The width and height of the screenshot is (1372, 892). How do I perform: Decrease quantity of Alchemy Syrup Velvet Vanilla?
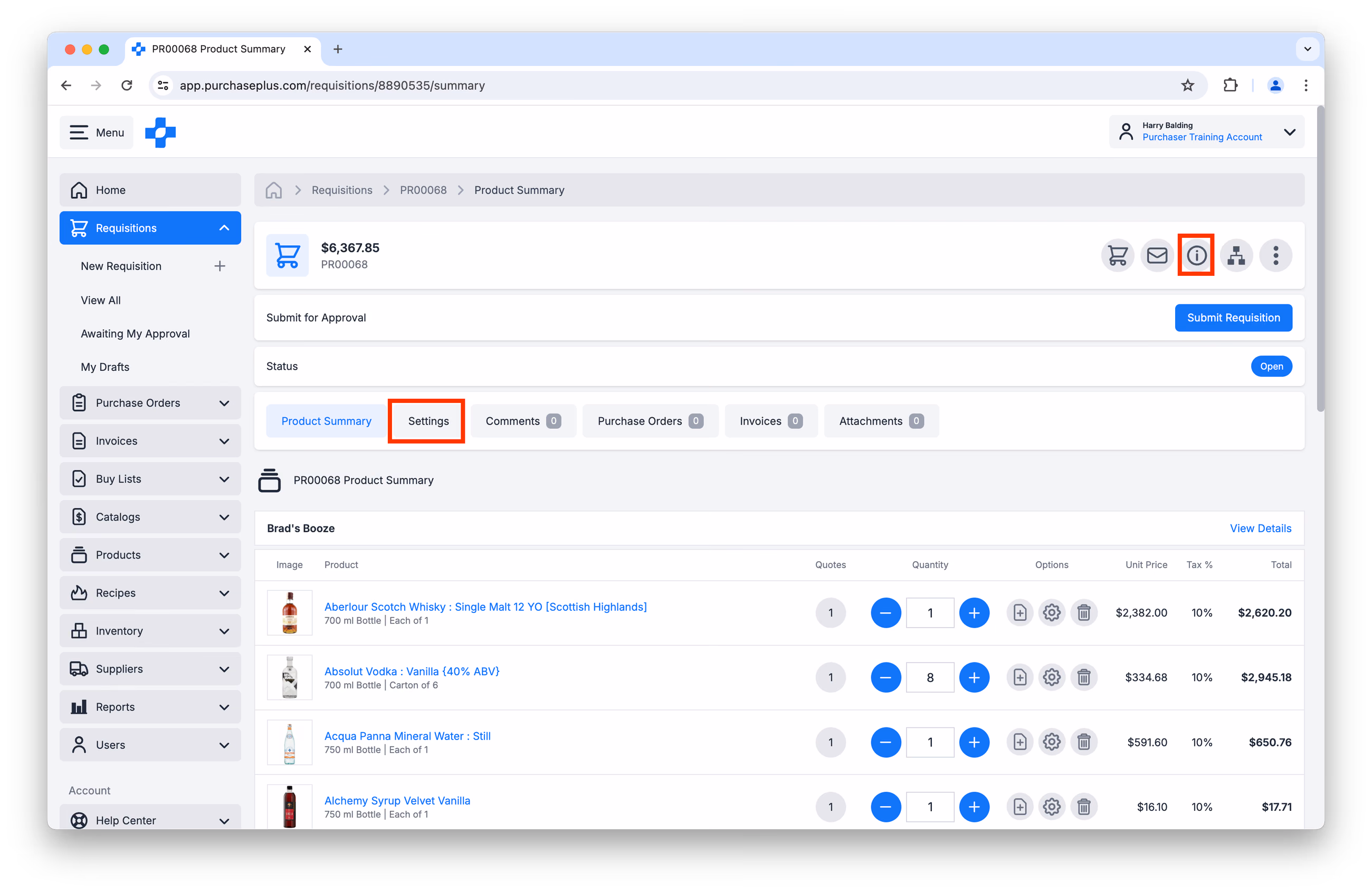885,807
